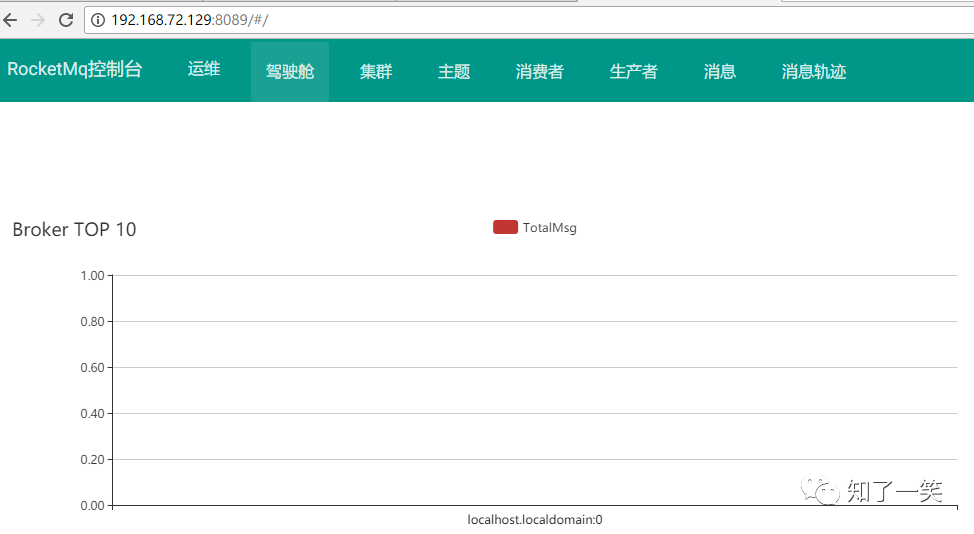The image size is (974, 534).
Task: Open the 生产者 tab
Action: [x=634, y=71]
